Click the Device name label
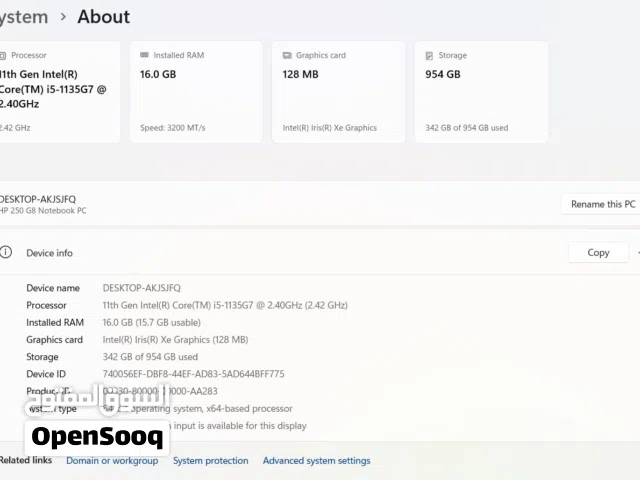The height and width of the screenshot is (480, 640). point(53,288)
